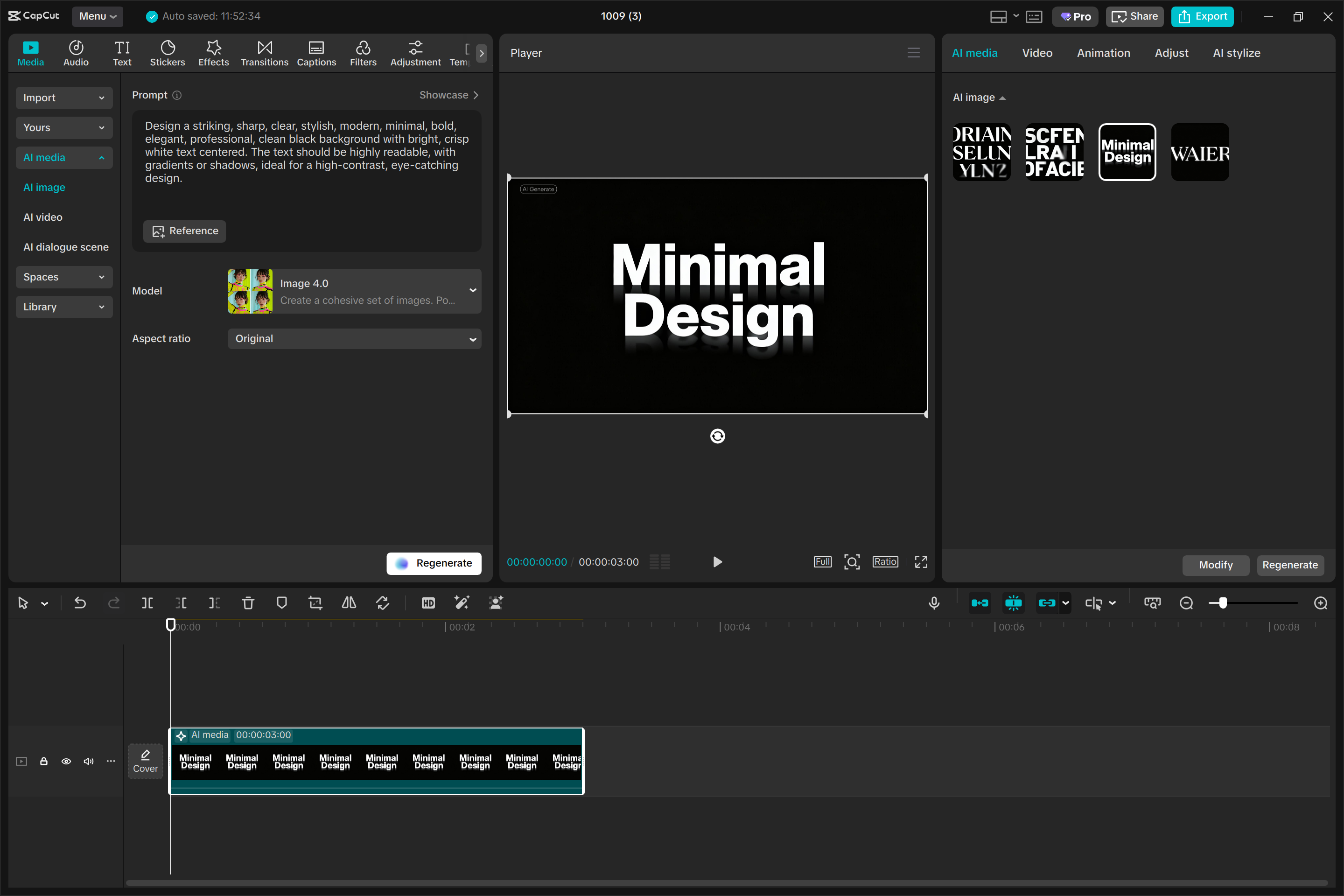Click the Export button

click(x=1202, y=16)
